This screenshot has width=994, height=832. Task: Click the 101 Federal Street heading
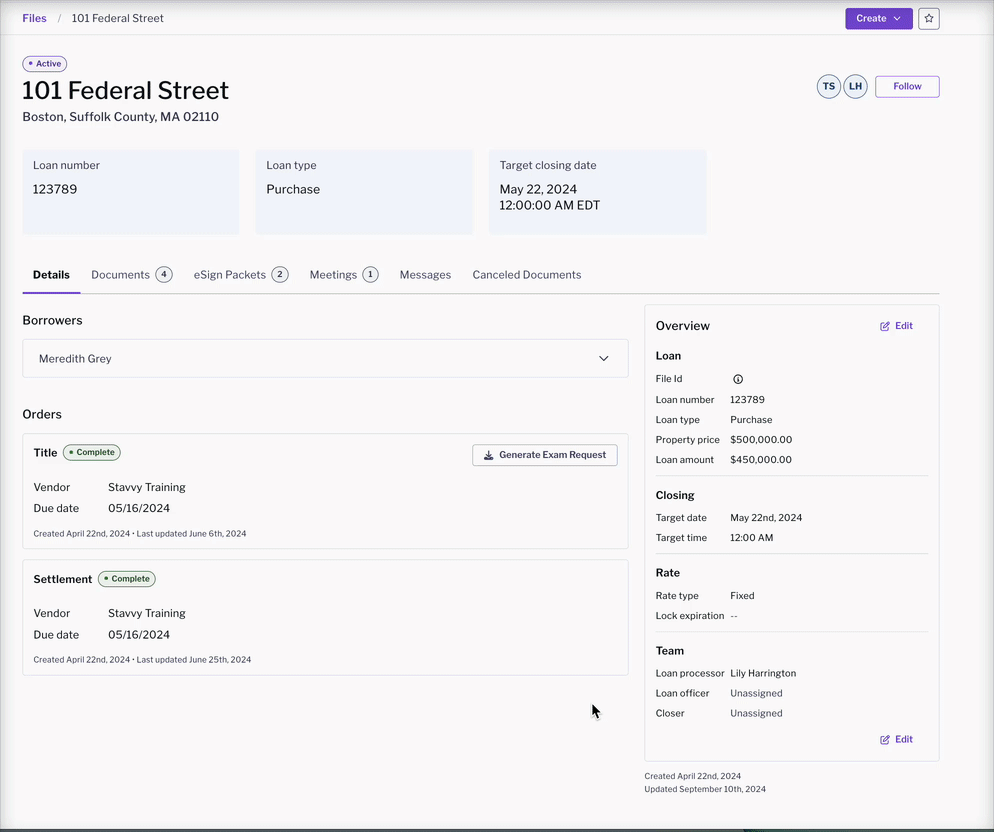click(126, 91)
